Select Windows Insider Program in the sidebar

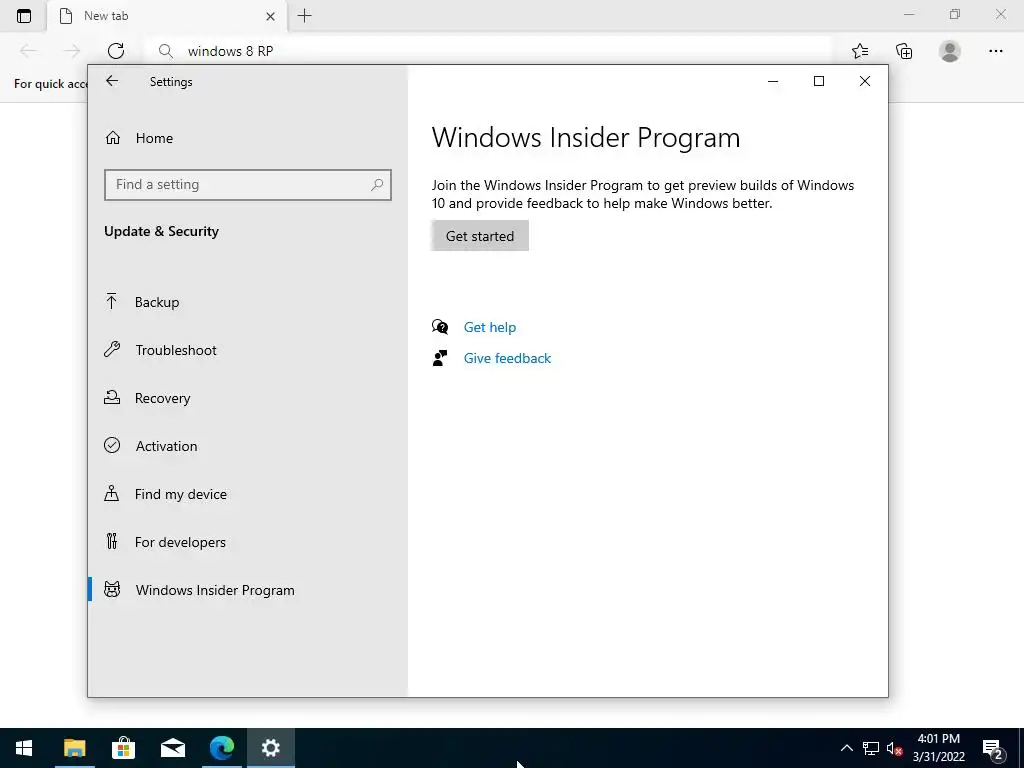point(215,590)
